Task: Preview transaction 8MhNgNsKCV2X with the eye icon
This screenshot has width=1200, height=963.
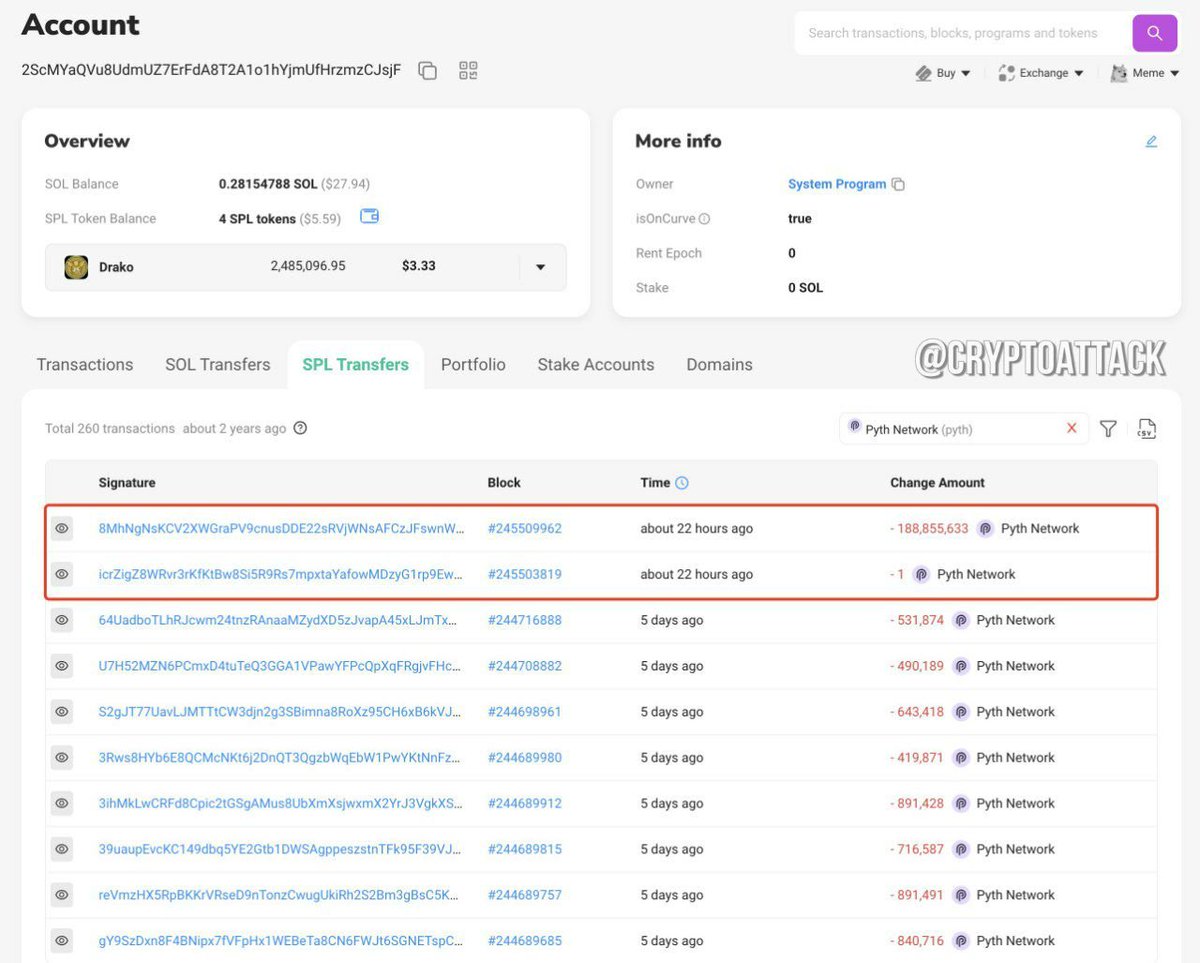Action: point(62,528)
